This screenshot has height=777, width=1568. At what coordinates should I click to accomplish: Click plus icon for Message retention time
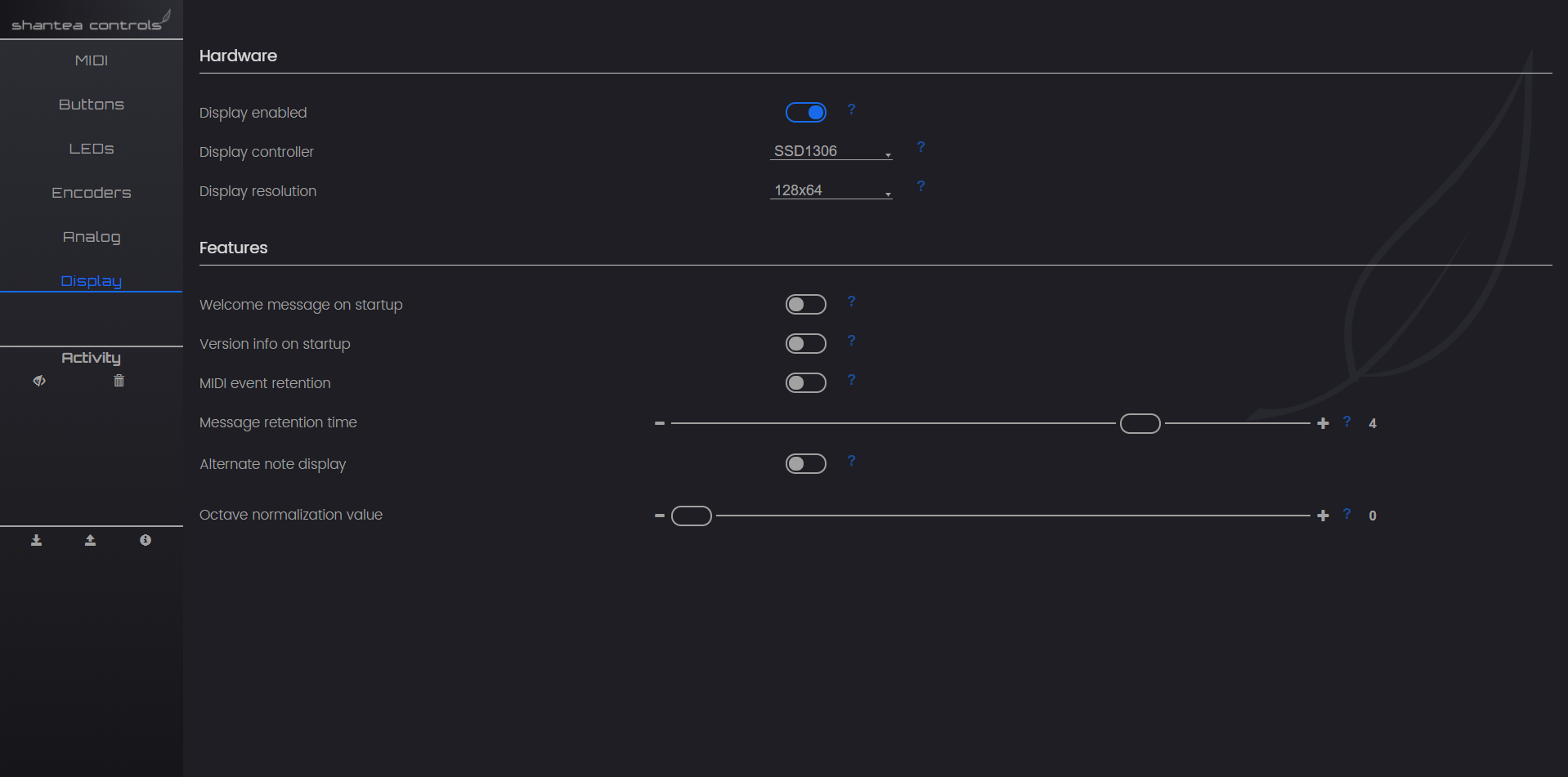(1323, 423)
